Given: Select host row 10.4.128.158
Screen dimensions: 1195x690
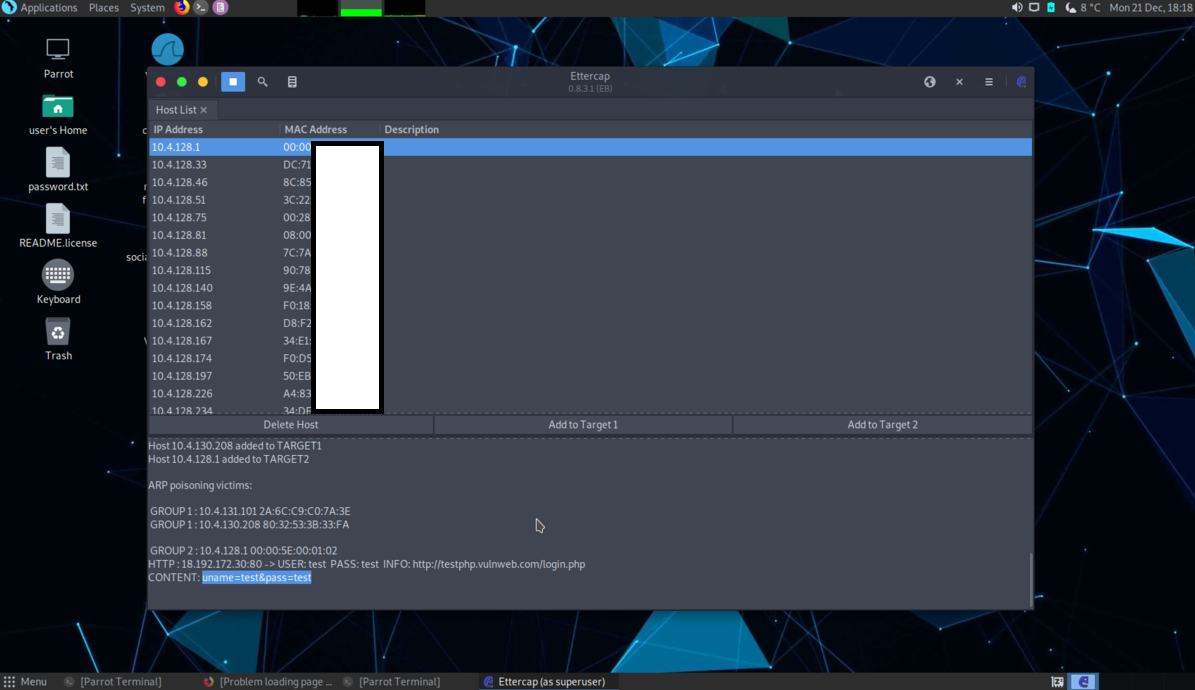Looking at the screenshot, I should (x=591, y=305).
